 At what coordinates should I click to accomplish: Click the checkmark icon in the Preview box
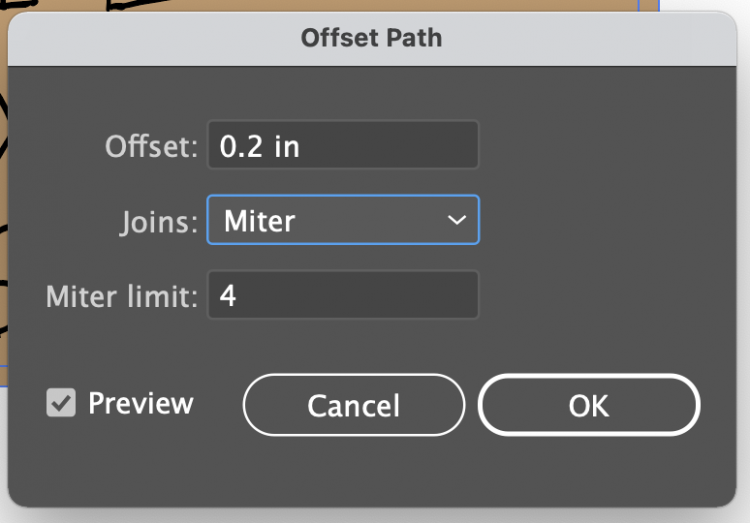point(61,403)
